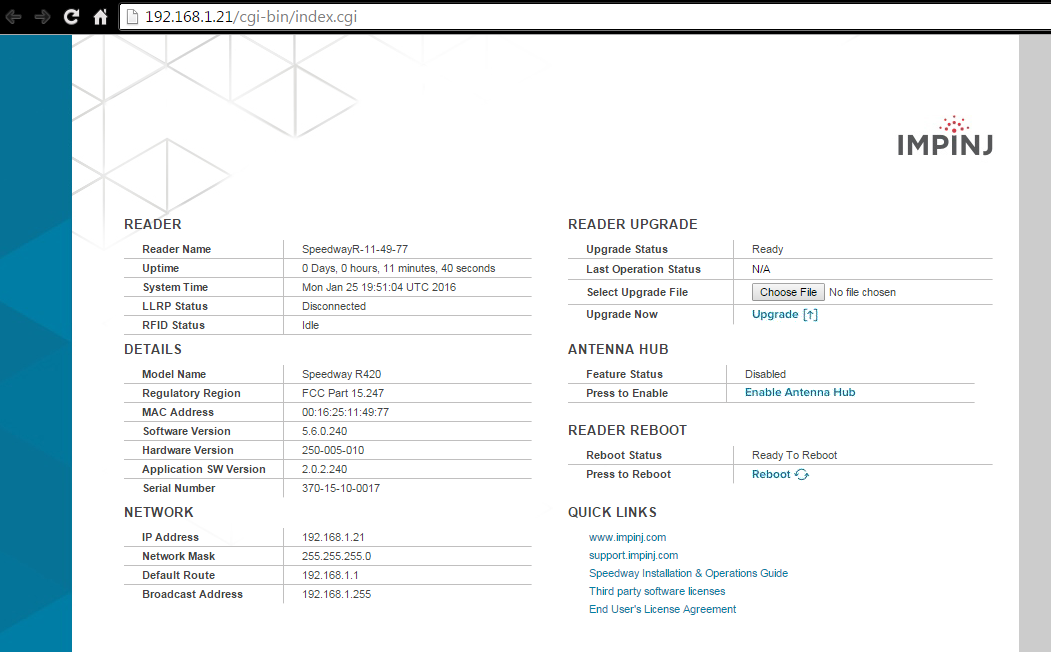Click the antenna hub Feature Status Disabled
Image resolution: width=1051 pixels, height=652 pixels.
click(x=765, y=374)
